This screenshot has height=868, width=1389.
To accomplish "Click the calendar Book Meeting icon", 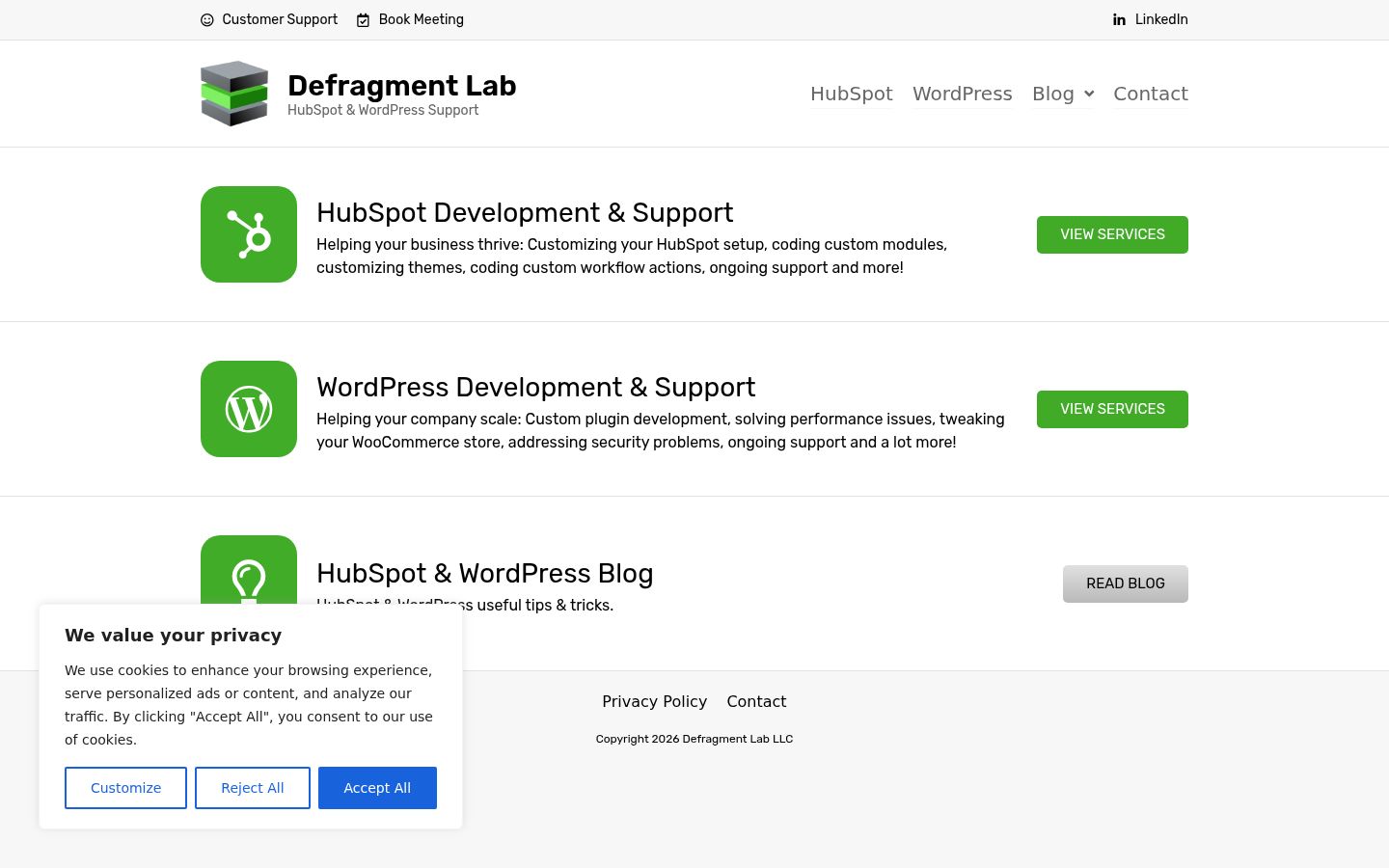I will (x=364, y=19).
